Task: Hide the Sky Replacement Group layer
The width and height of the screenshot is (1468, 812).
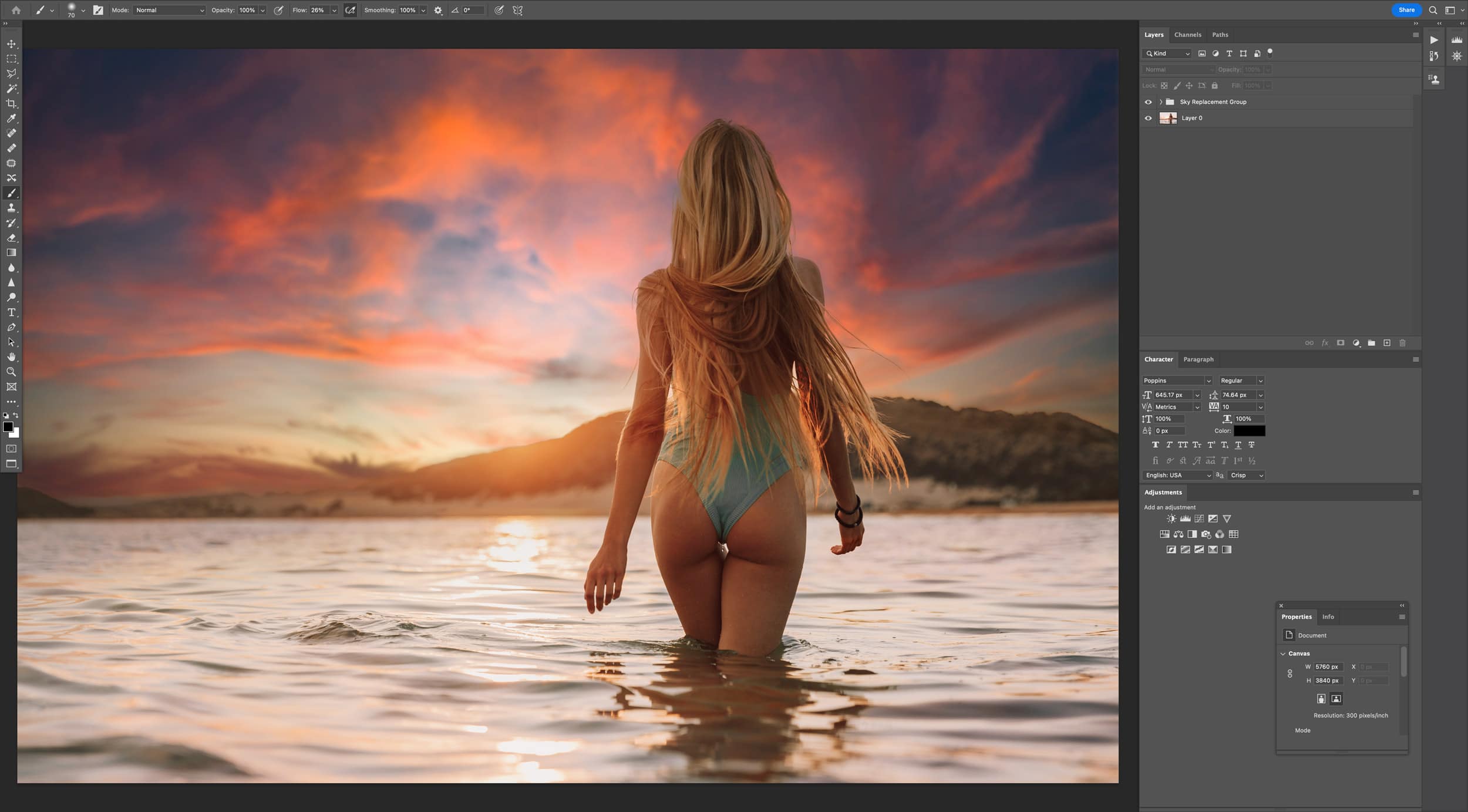Action: coord(1148,102)
